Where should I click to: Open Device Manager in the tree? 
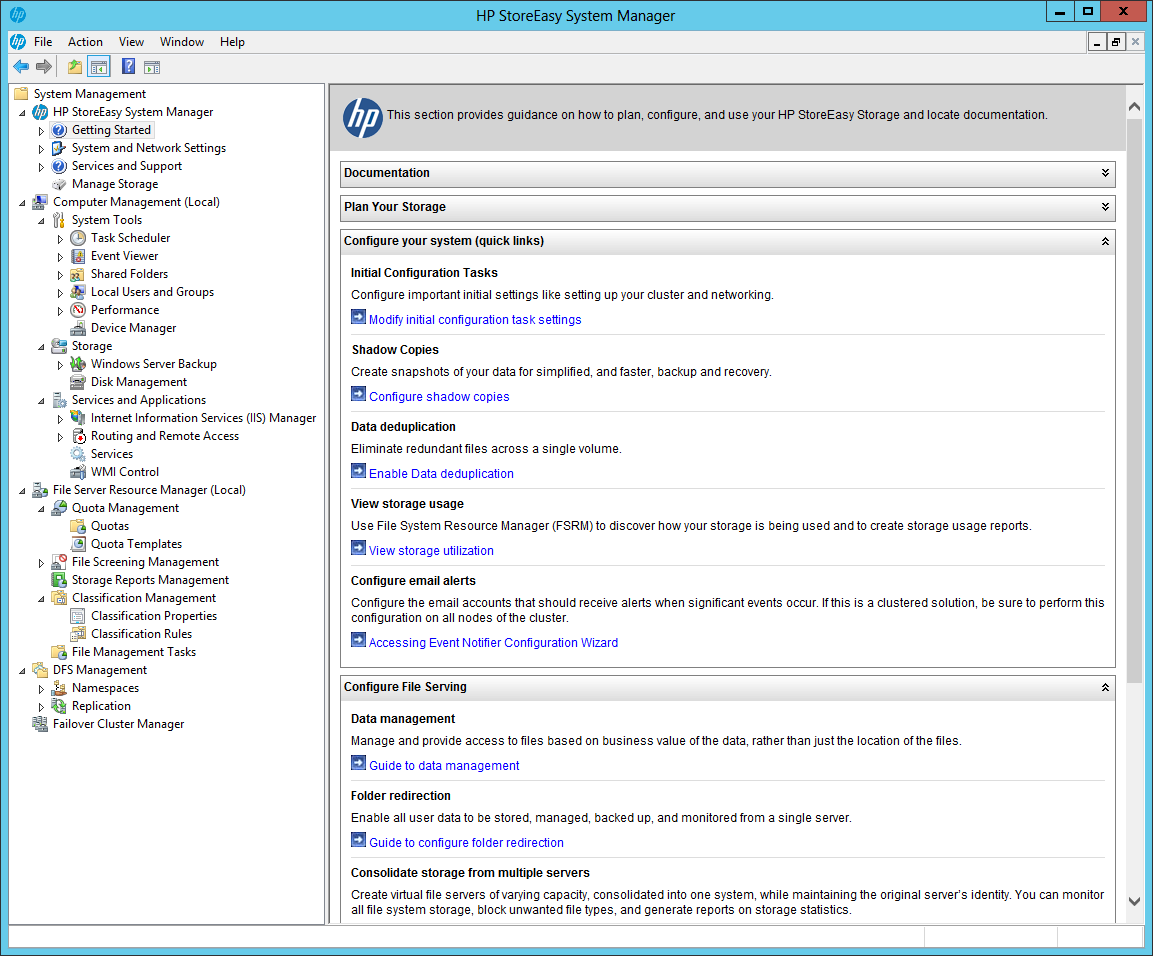[x=133, y=328]
